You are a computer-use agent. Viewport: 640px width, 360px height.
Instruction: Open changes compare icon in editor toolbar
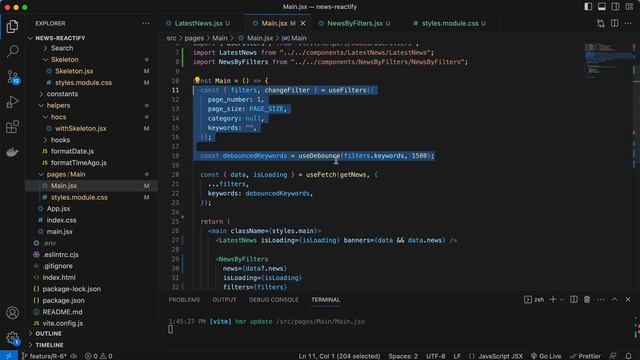[600, 23]
